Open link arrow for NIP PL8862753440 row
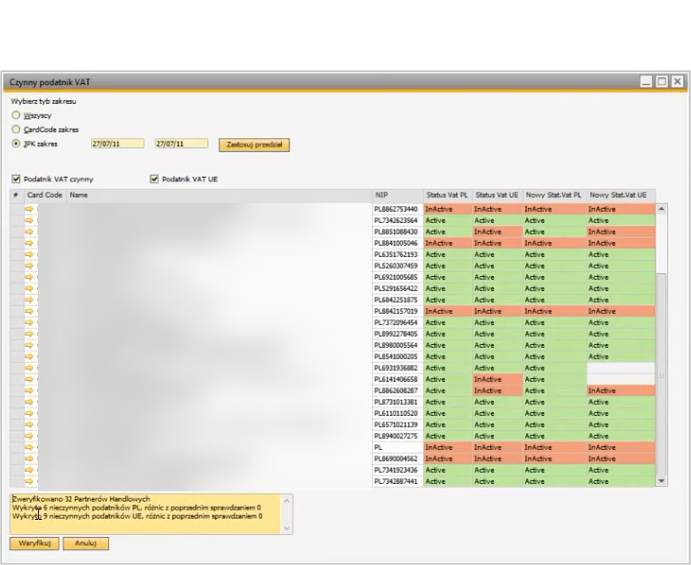Image resolution: width=691 pixels, height=565 pixels. (x=29, y=209)
